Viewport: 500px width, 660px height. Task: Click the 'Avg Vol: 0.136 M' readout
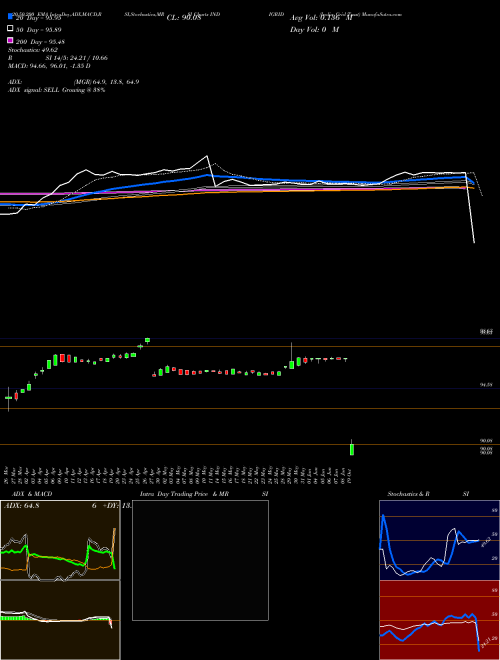click(321, 18)
